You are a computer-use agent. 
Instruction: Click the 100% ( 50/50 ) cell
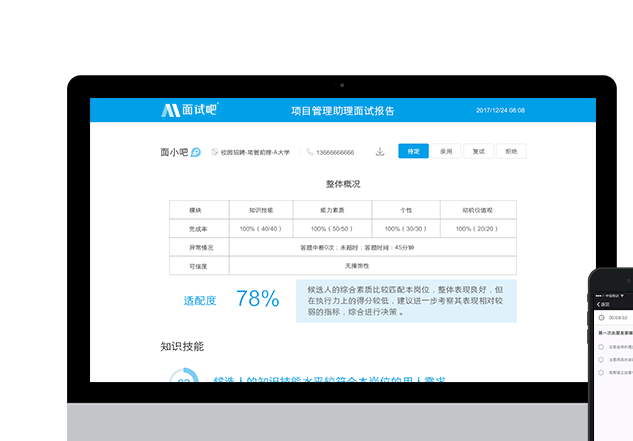pos(332,229)
